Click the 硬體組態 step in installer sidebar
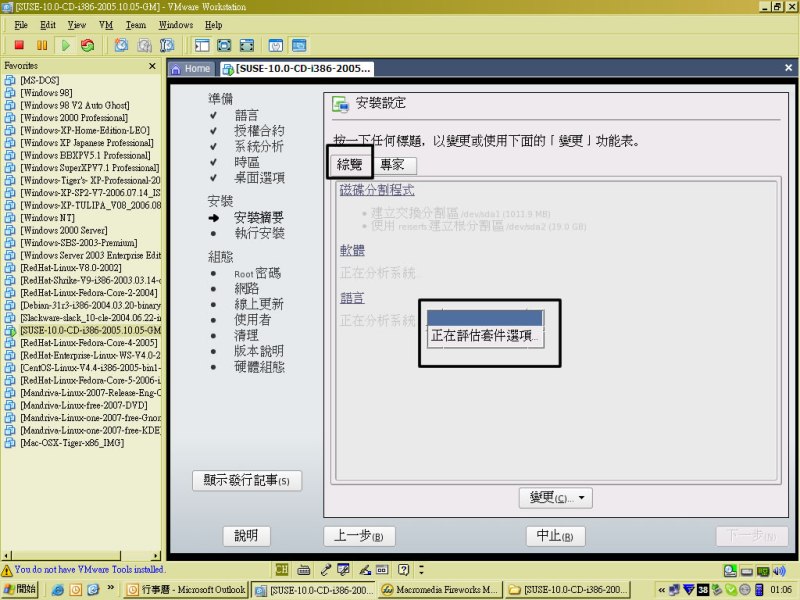The height and width of the screenshot is (600, 800). click(x=259, y=367)
